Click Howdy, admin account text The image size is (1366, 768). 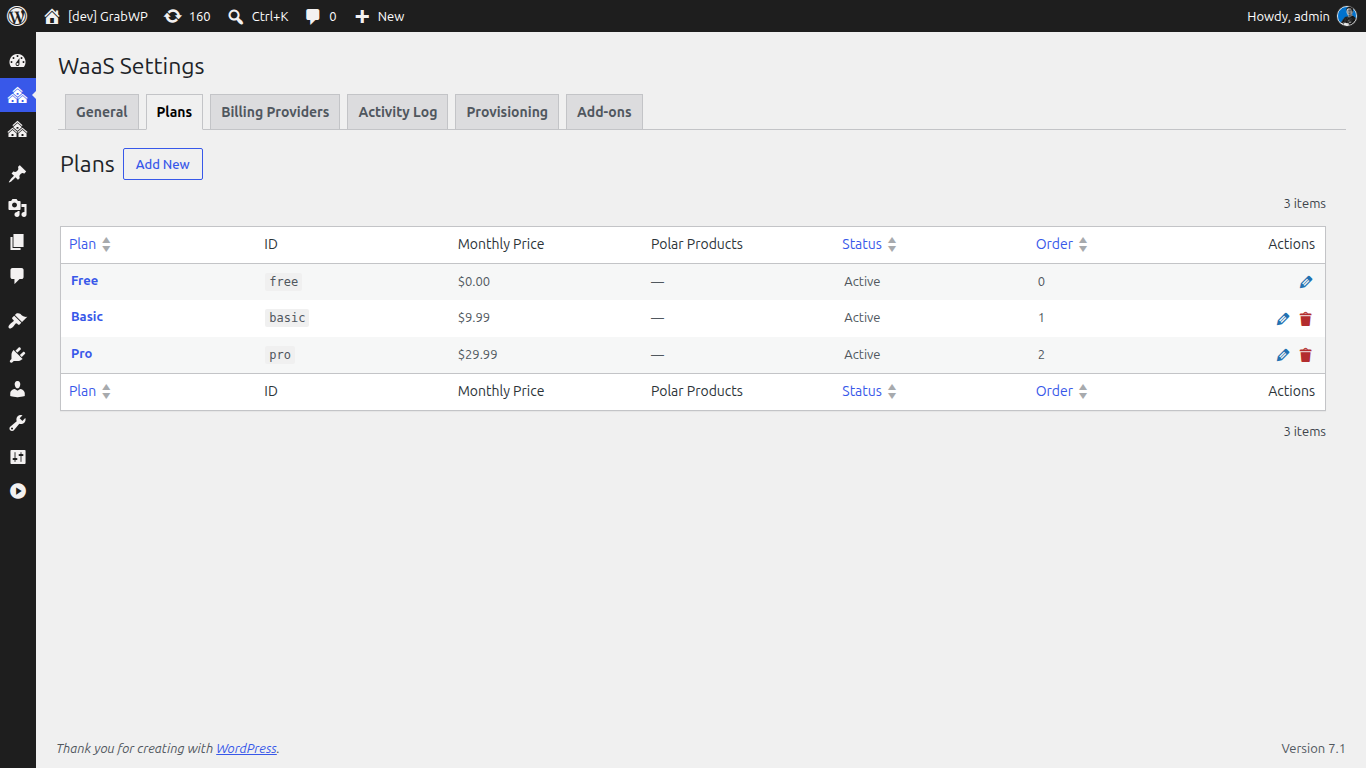1288,16
